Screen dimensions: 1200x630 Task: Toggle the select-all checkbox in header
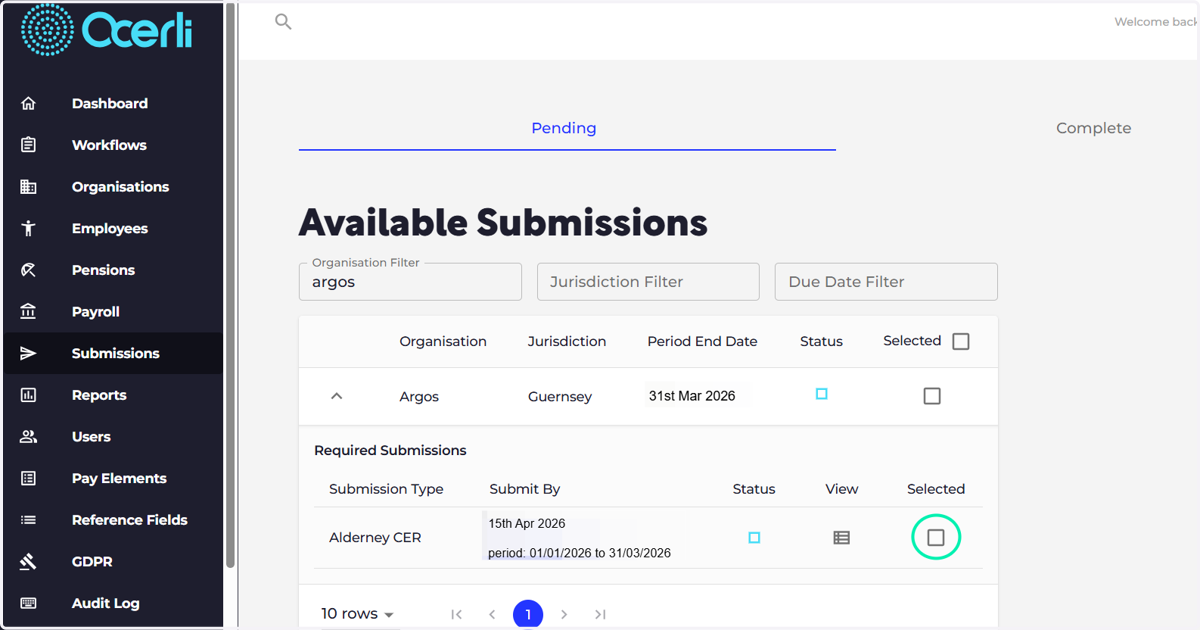[x=961, y=341]
